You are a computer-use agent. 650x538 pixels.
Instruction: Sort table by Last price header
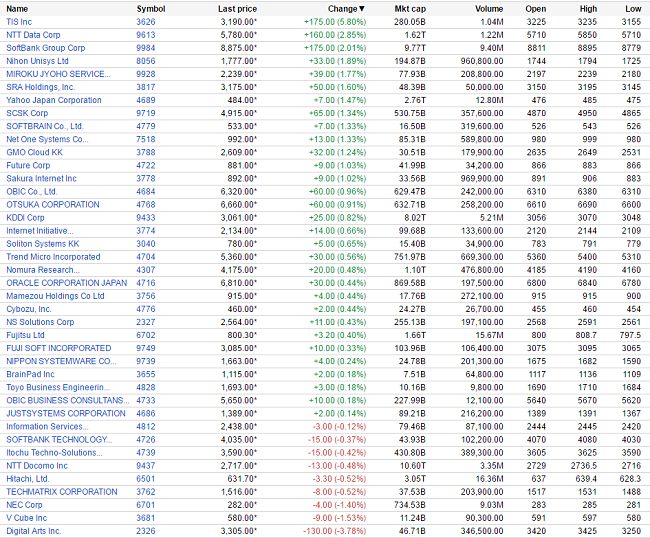point(238,9)
